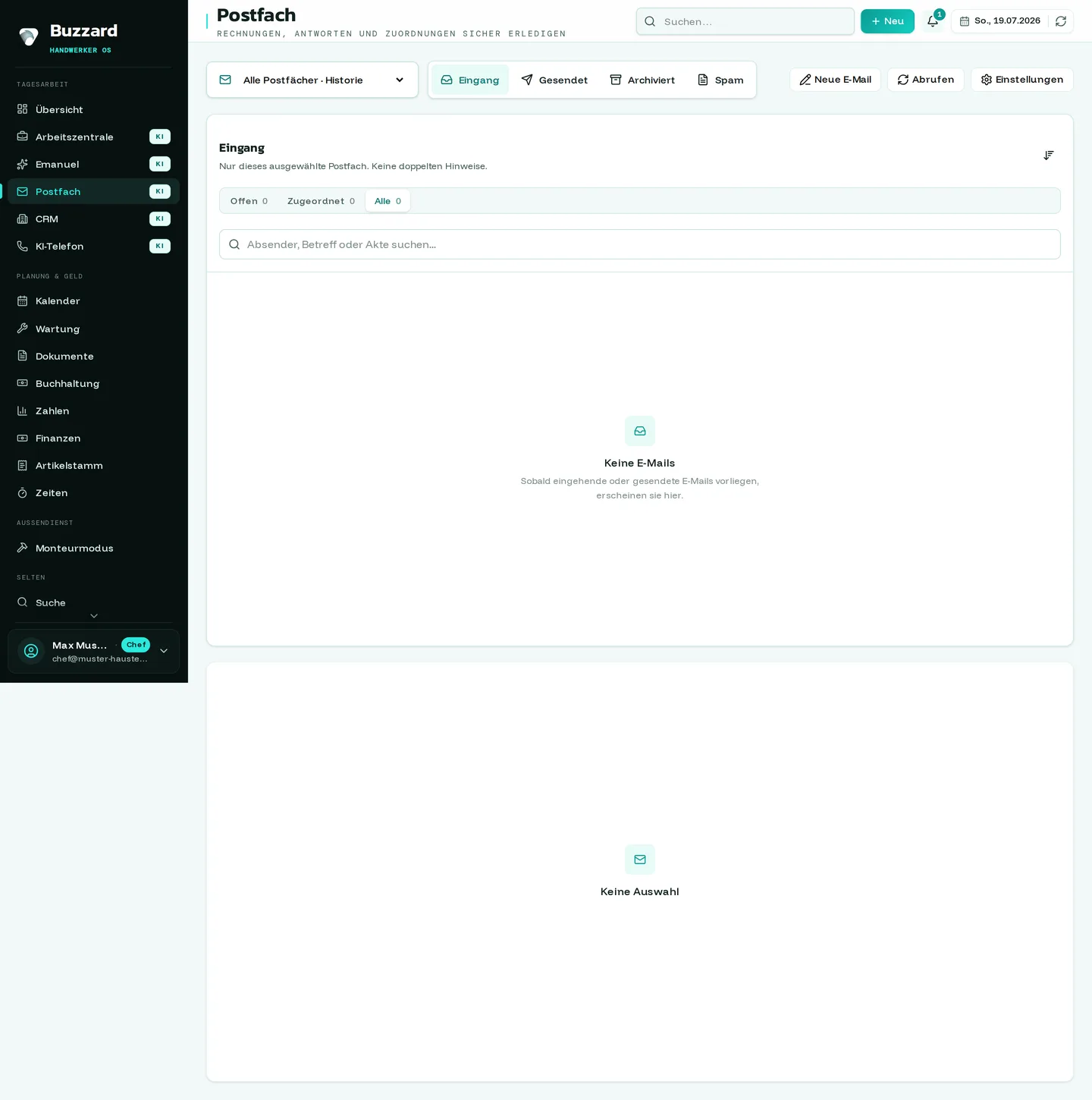1092x1100 pixels.
Task: Select the Alle filter
Action: point(388,201)
